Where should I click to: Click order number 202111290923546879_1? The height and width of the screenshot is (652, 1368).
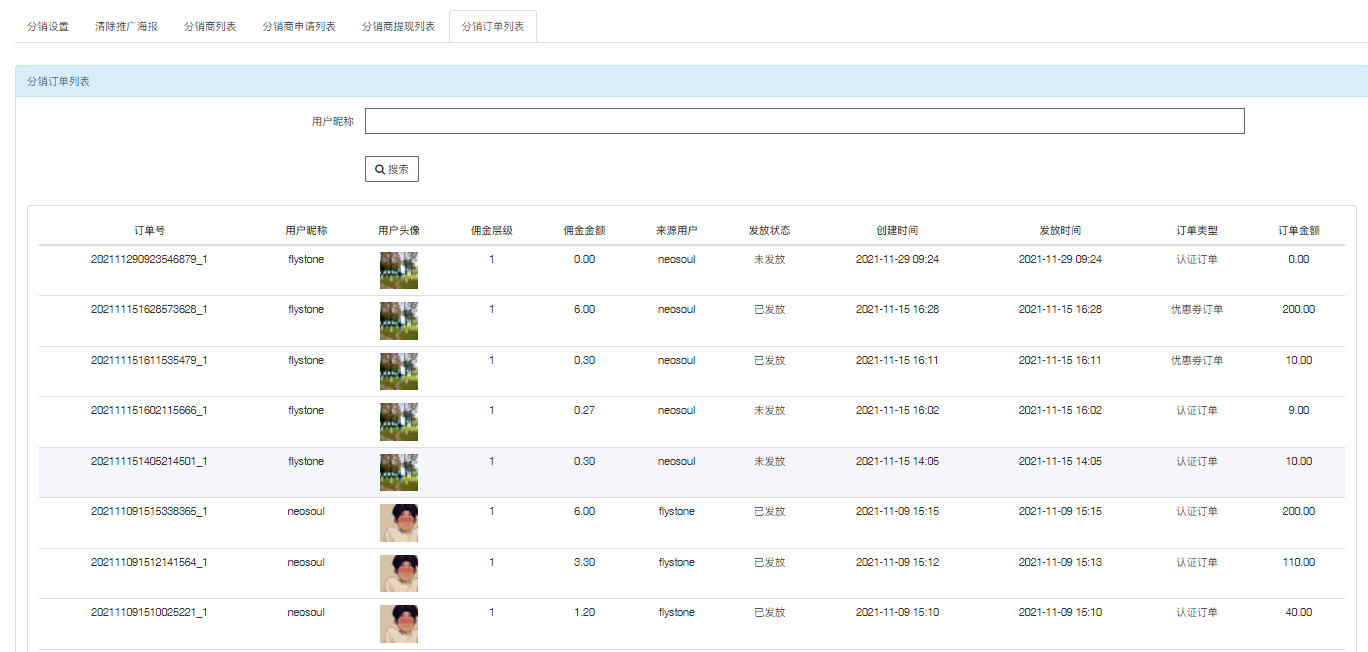(x=149, y=259)
